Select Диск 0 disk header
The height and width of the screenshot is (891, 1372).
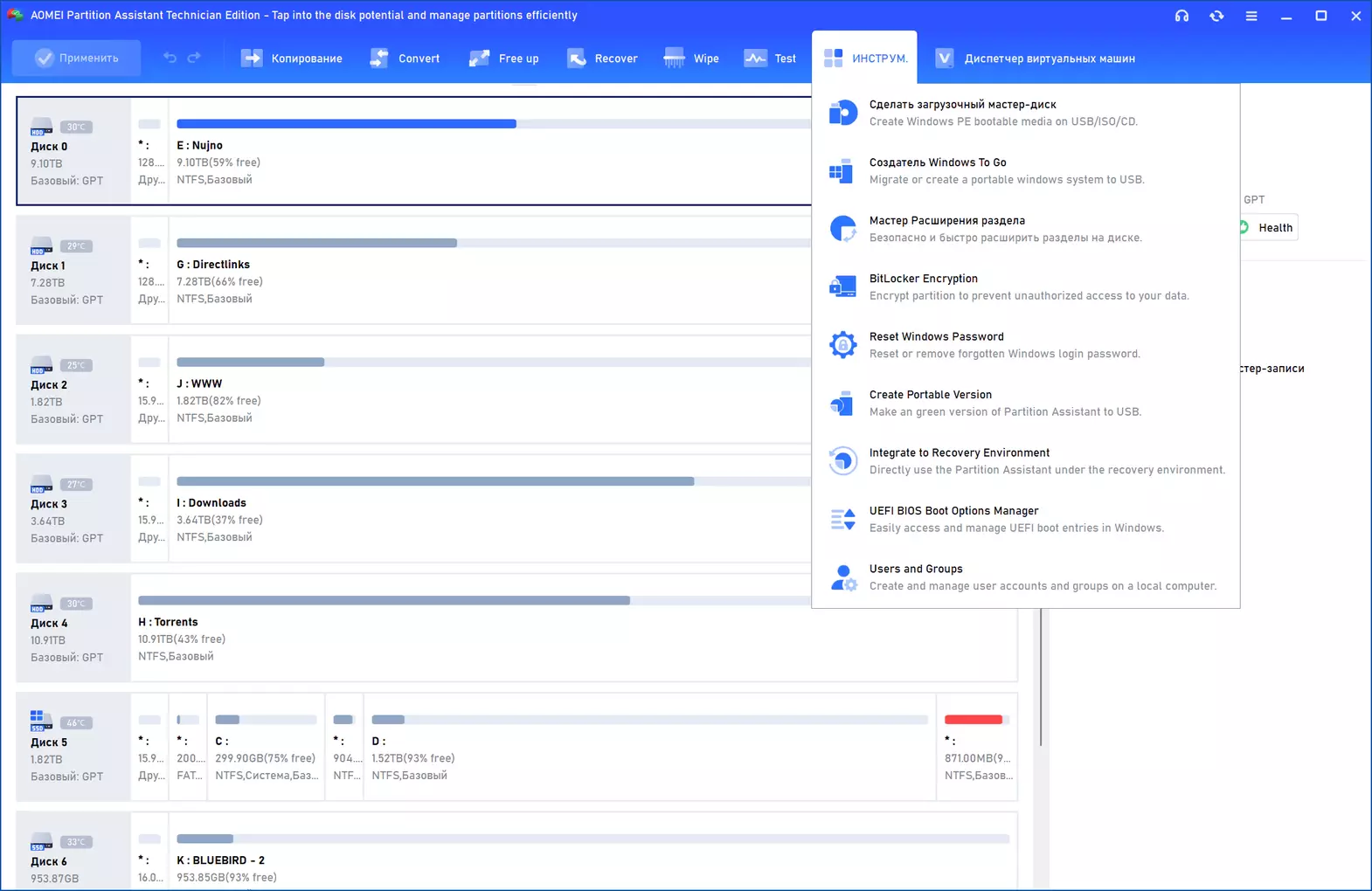point(73,150)
